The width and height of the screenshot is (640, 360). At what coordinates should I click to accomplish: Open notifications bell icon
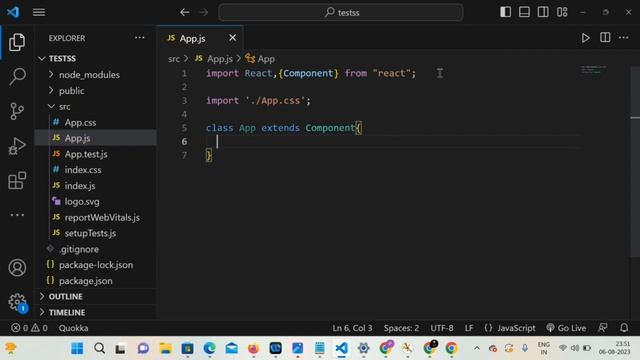coord(624,328)
